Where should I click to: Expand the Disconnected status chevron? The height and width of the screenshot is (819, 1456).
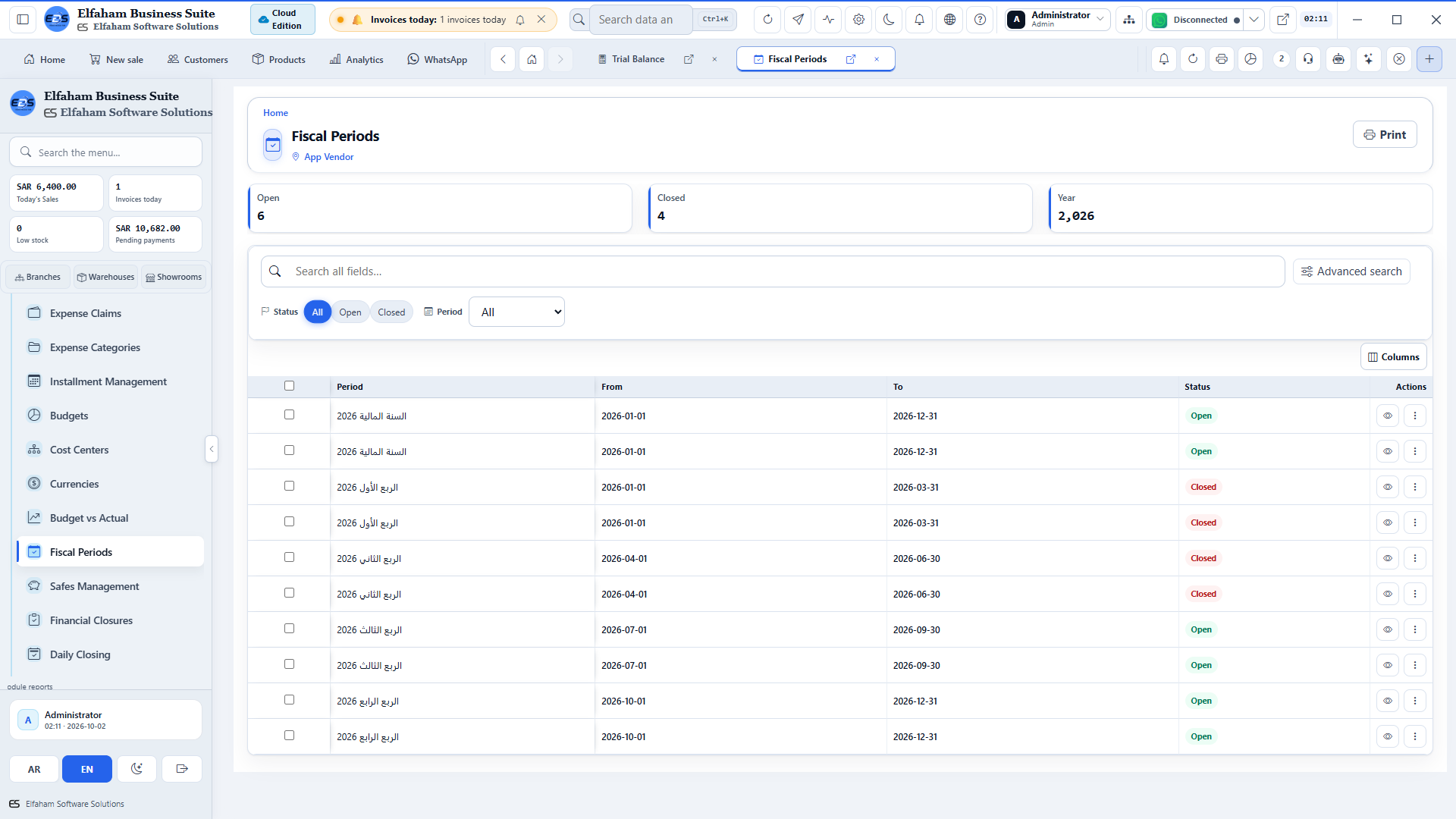point(1254,20)
